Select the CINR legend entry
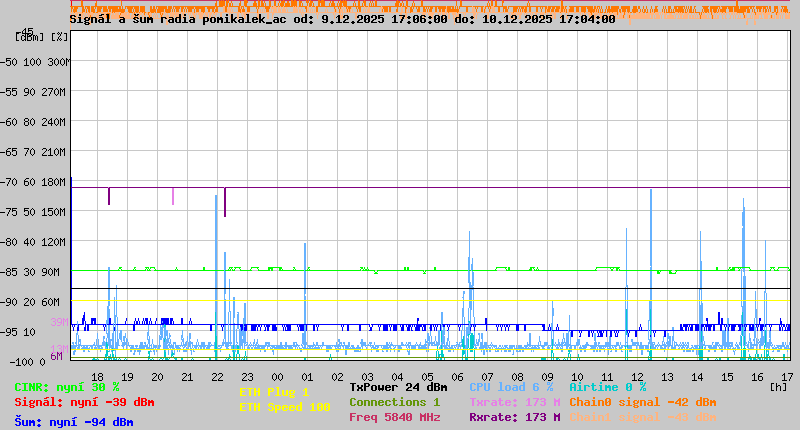 click(66, 387)
